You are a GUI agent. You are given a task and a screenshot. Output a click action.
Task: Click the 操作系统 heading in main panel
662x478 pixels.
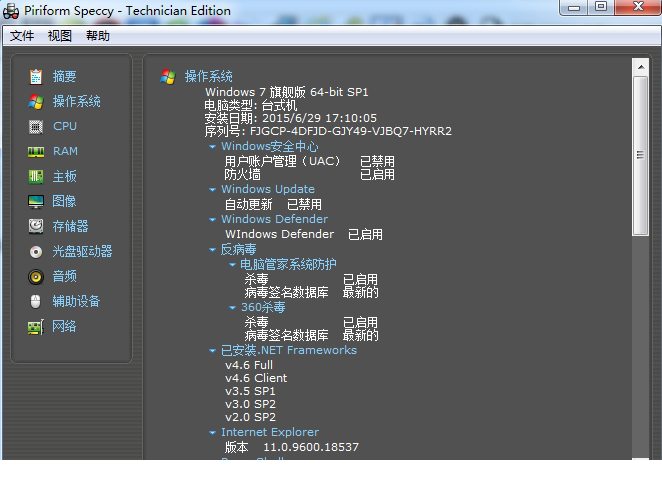coord(209,76)
